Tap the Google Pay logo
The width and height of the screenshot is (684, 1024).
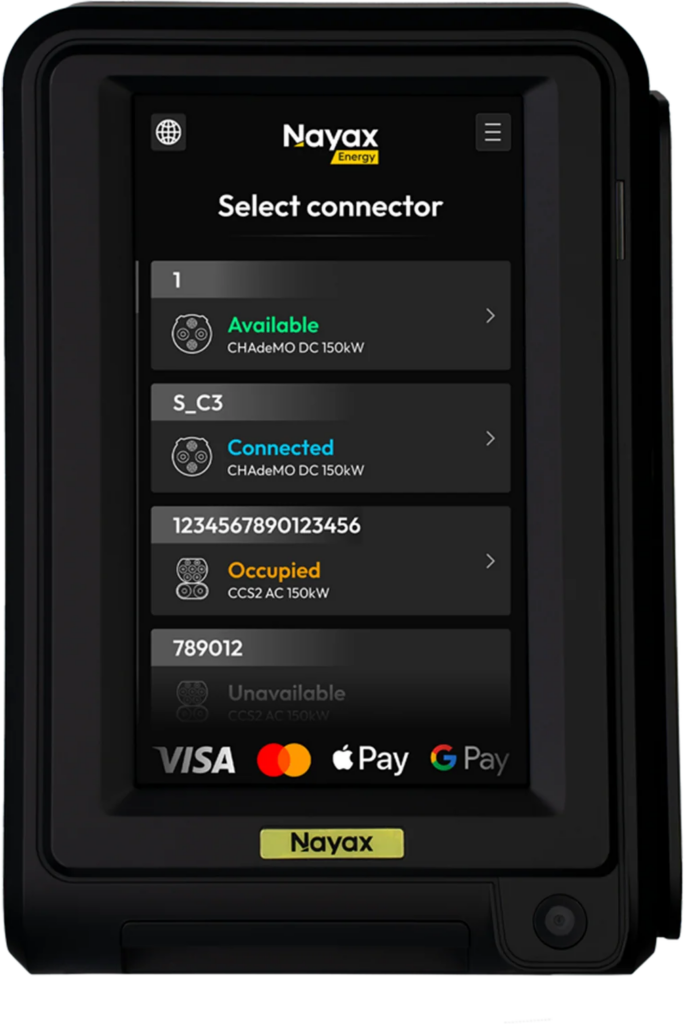(x=469, y=760)
